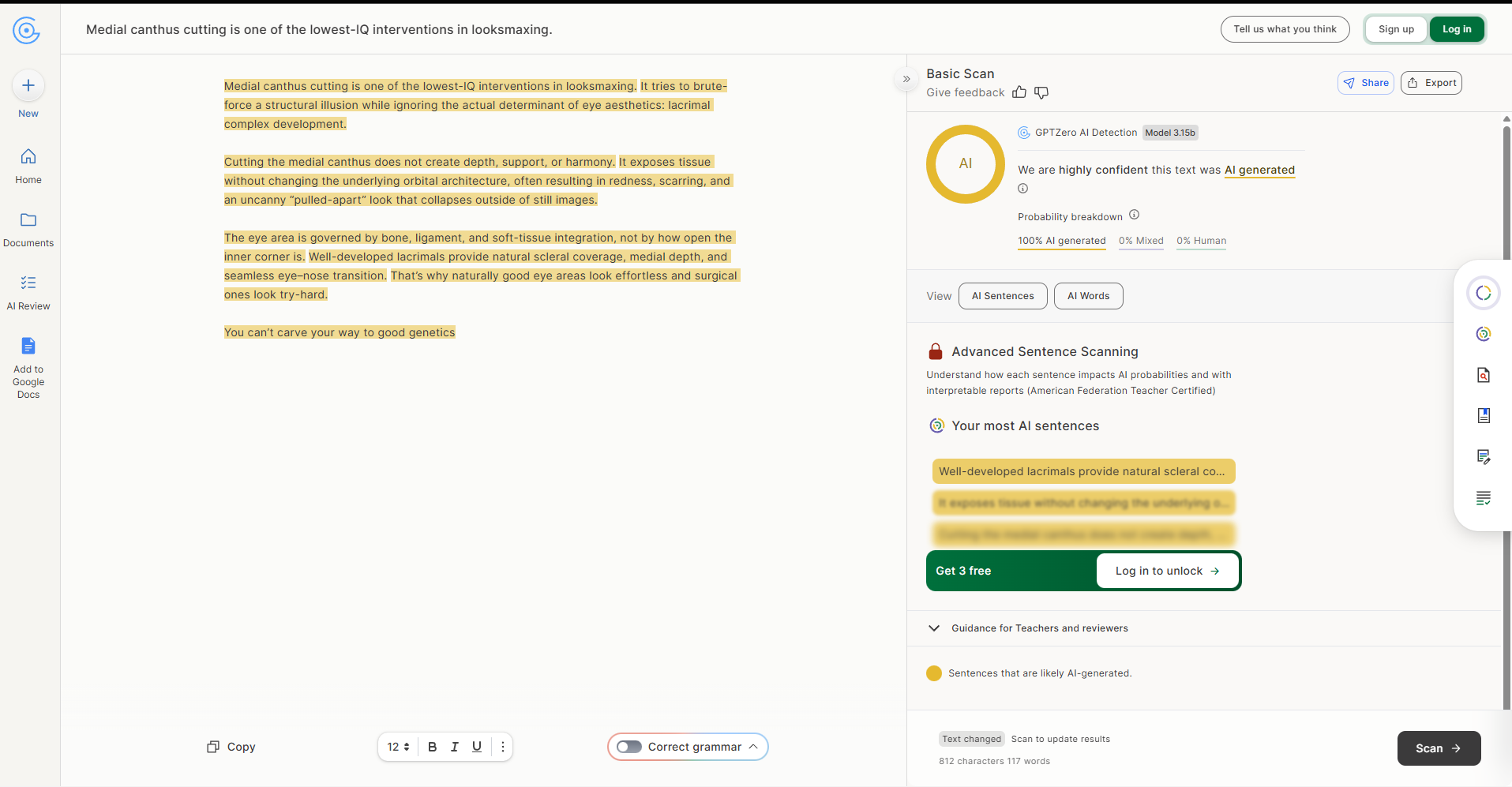Collapse the results panel with double-chevron
Viewport: 1512px width, 787px height.
[906, 79]
